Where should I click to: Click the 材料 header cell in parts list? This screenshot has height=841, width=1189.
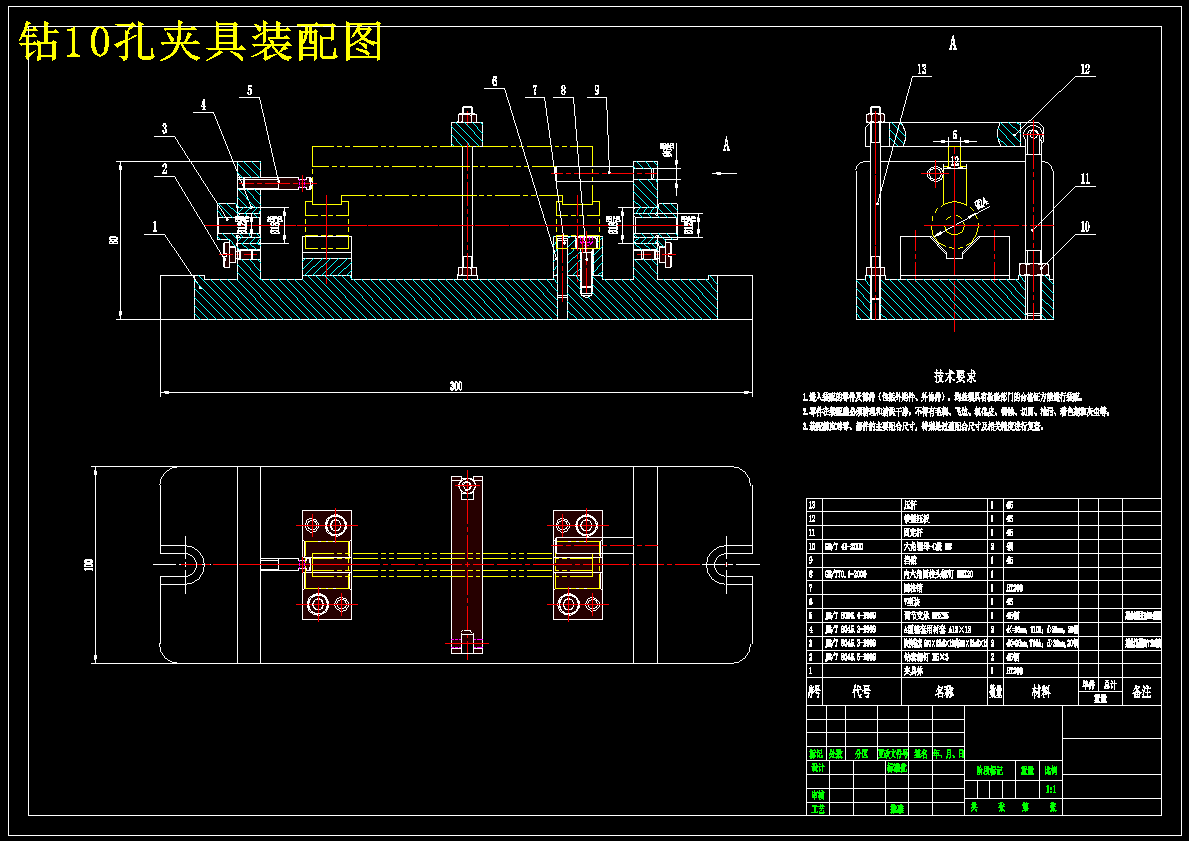tap(1041, 692)
